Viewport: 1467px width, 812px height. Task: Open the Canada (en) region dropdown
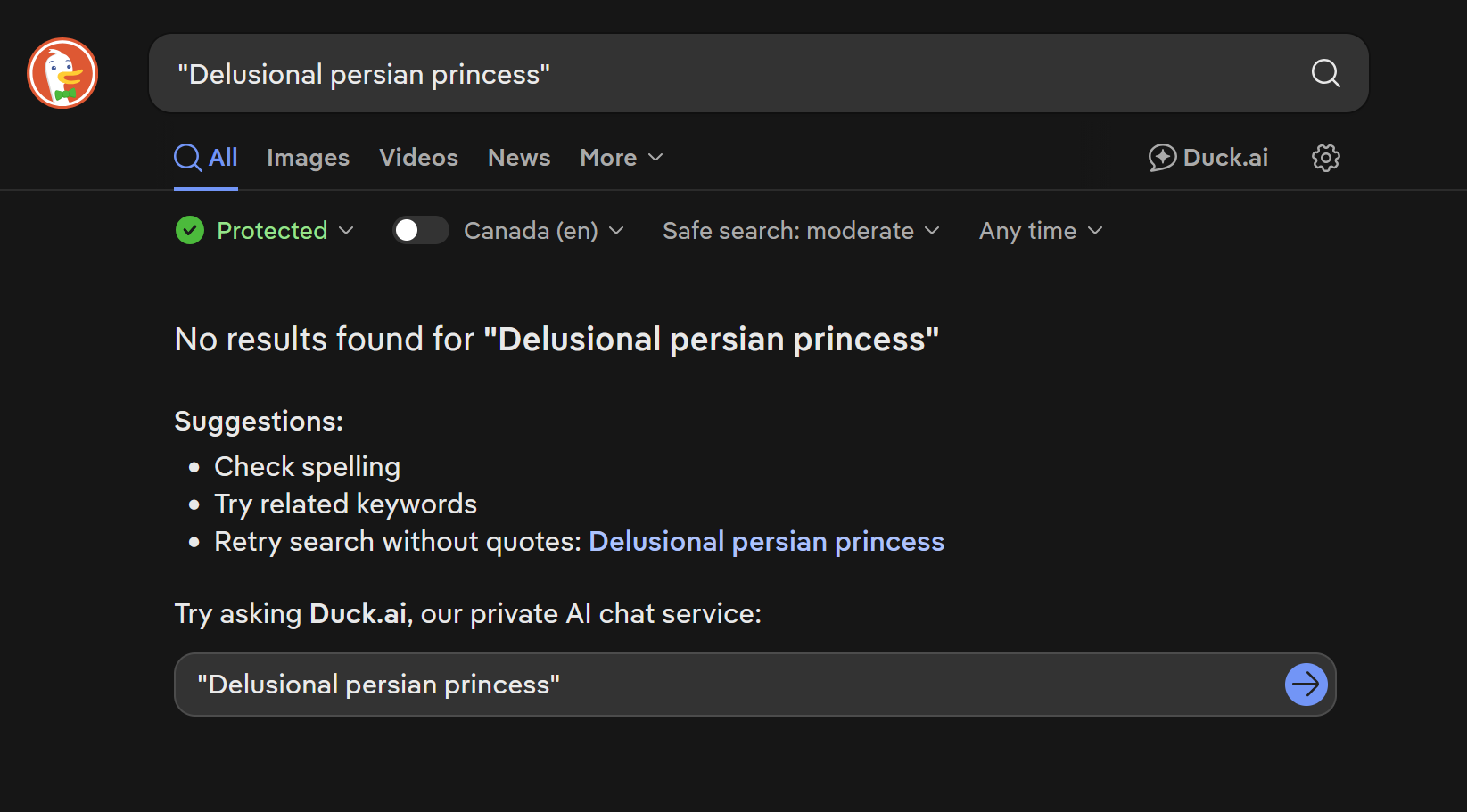tap(543, 231)
